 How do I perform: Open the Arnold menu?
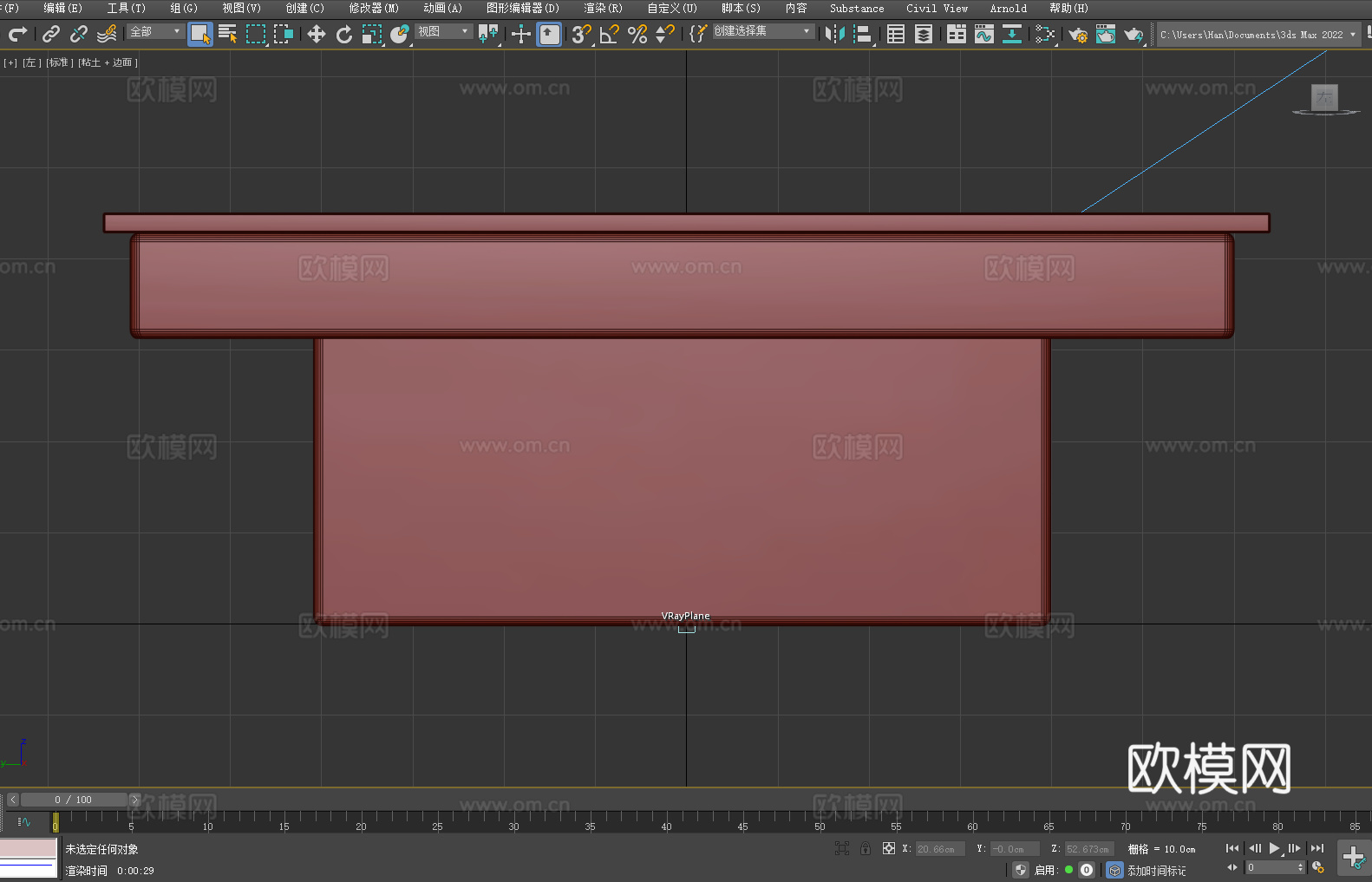[x=1009, y=9]
